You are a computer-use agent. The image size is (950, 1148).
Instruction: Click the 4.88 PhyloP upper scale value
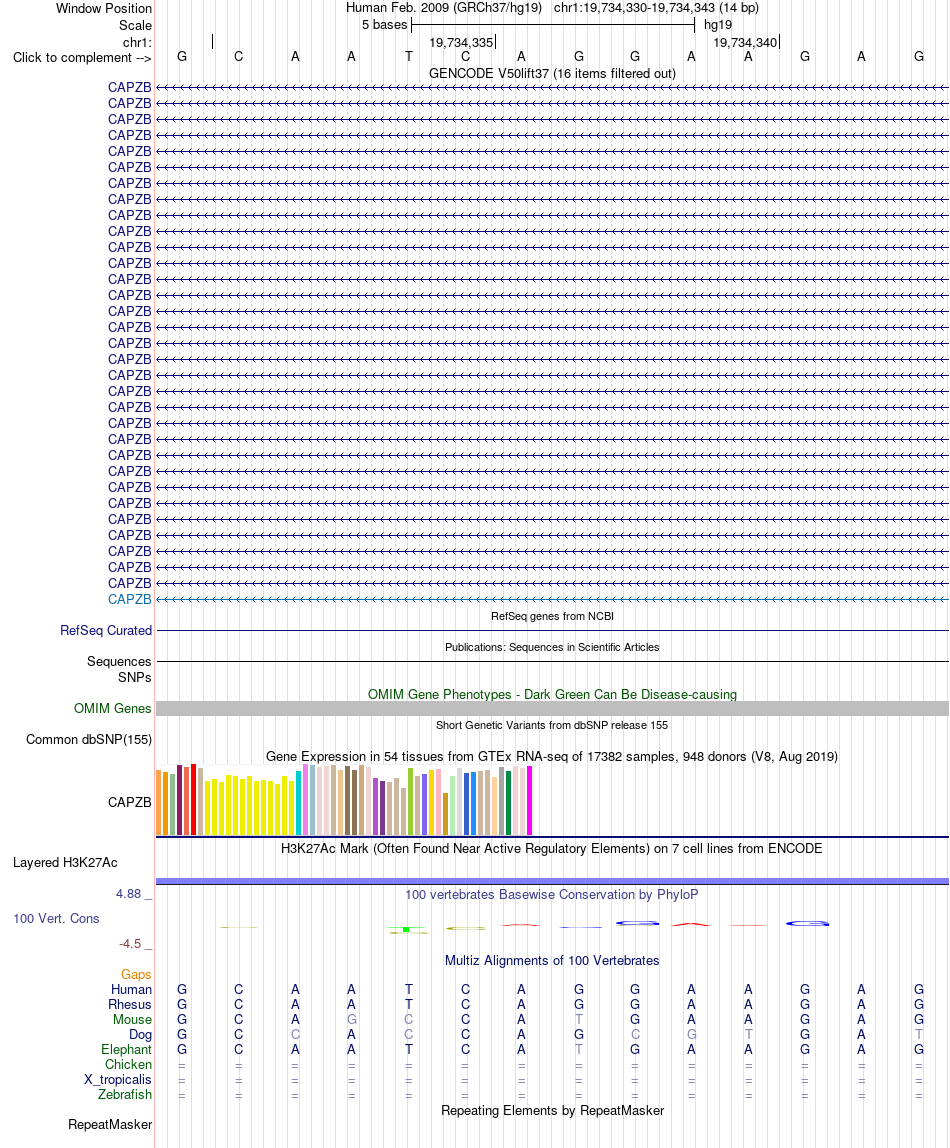[x=128, y=894]
